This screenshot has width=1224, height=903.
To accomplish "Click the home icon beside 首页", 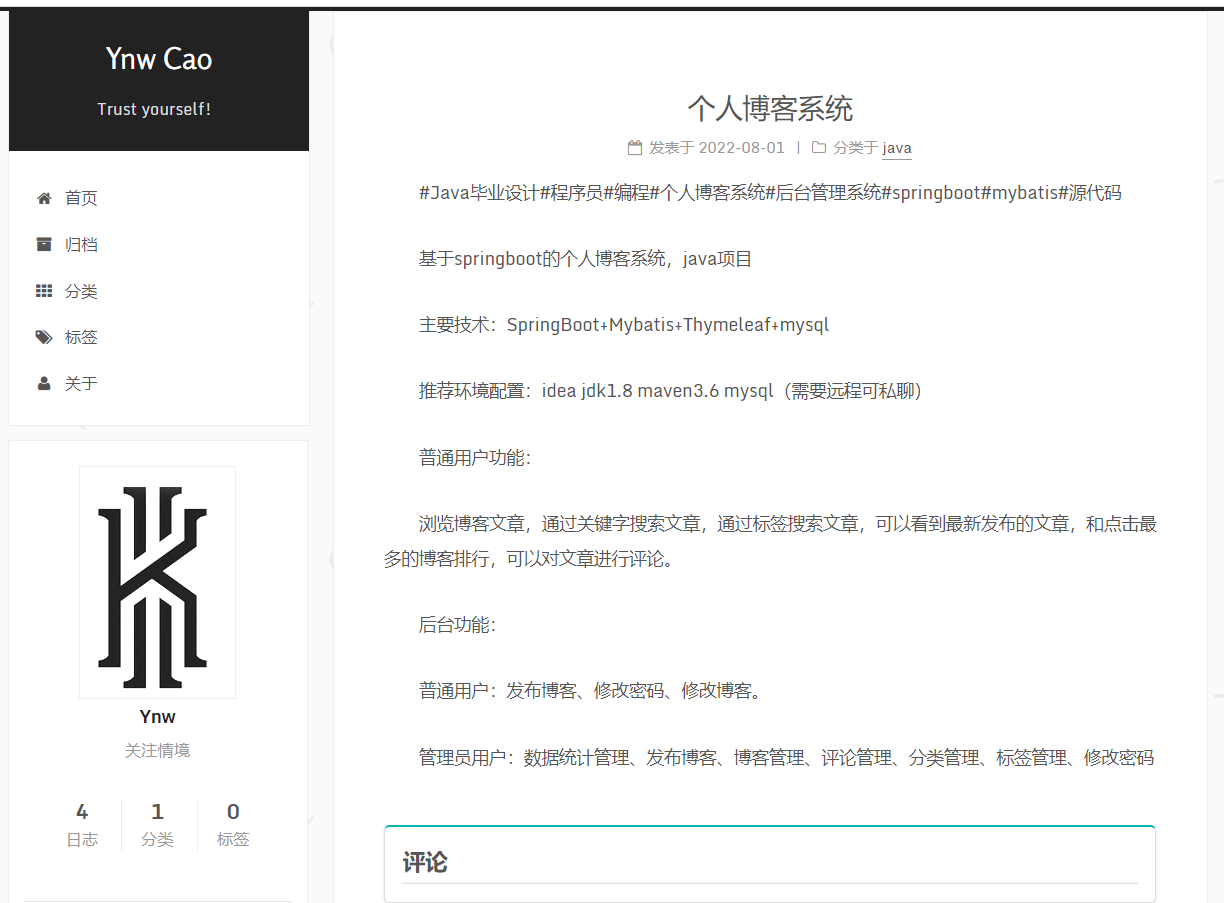I will 44,198.
